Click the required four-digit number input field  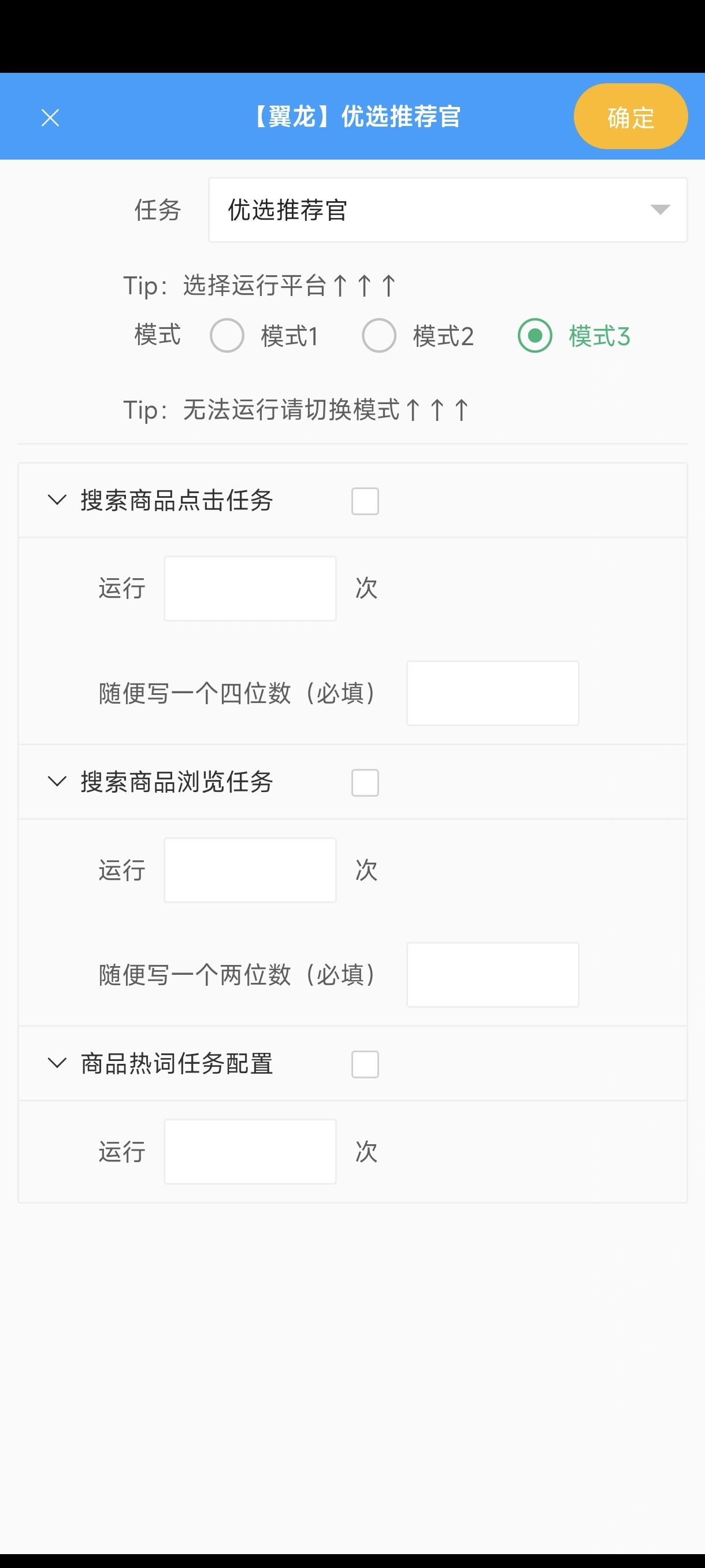point(492,693)
